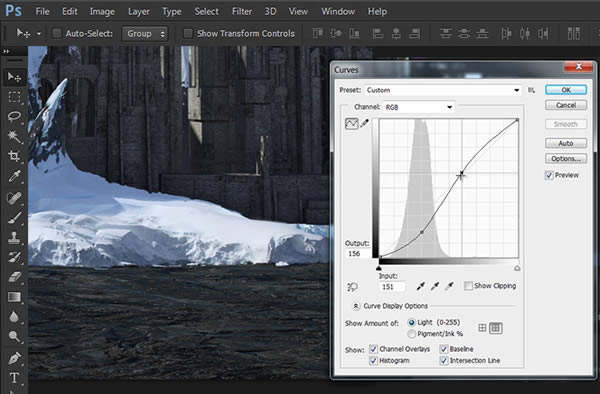The image size is (600, 394).
Task: Select the Blur tool
Action: coord(14,317)
